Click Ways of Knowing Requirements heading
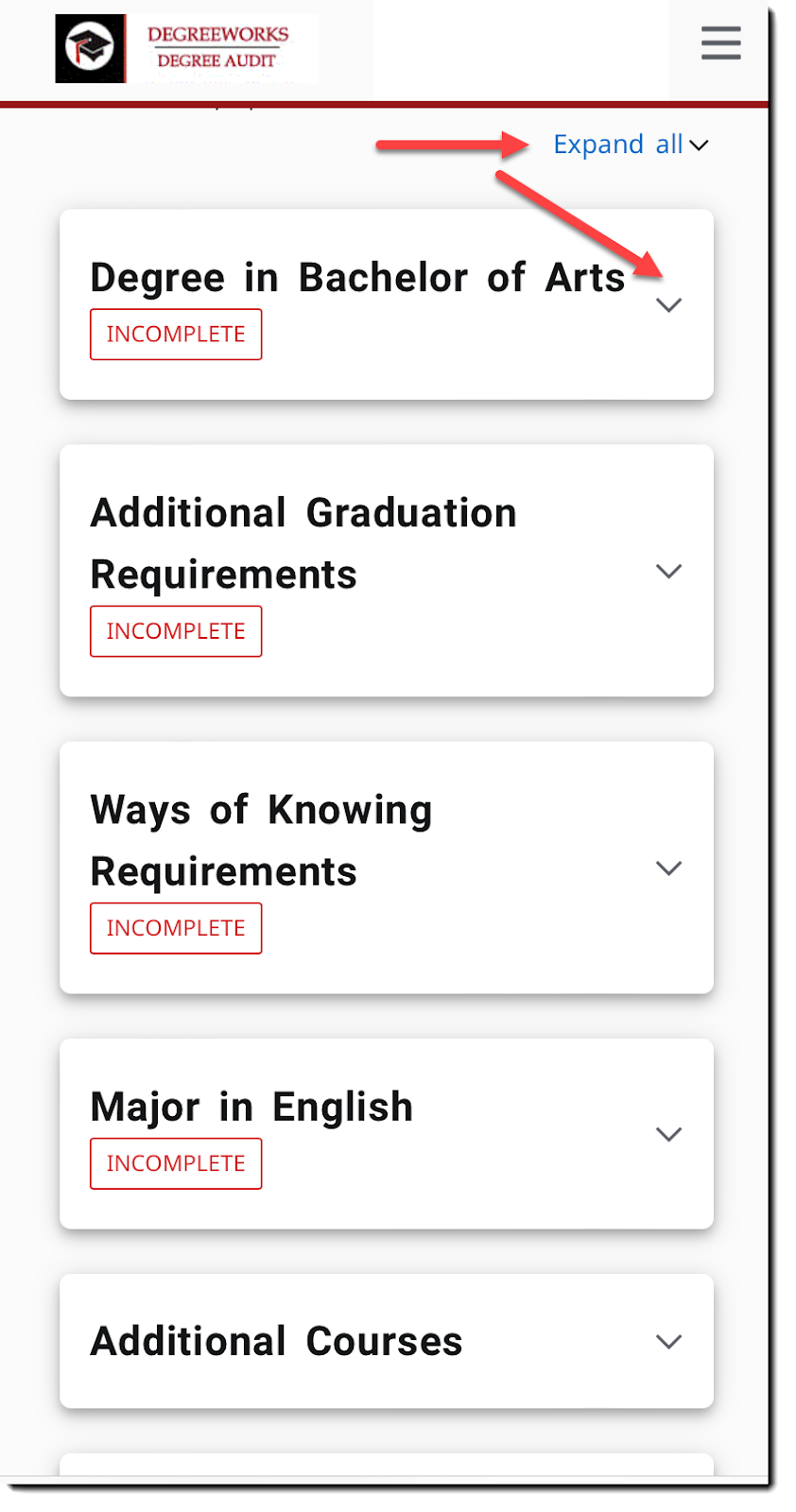Screen dimensions: 796x1512 coord(261,840)
